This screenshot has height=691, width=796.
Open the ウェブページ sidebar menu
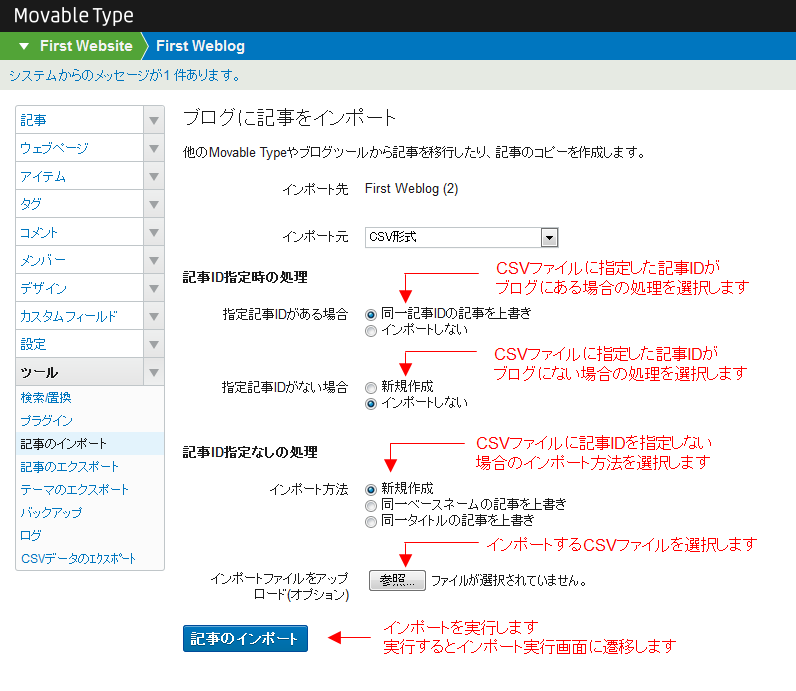(x=80, y=148)
